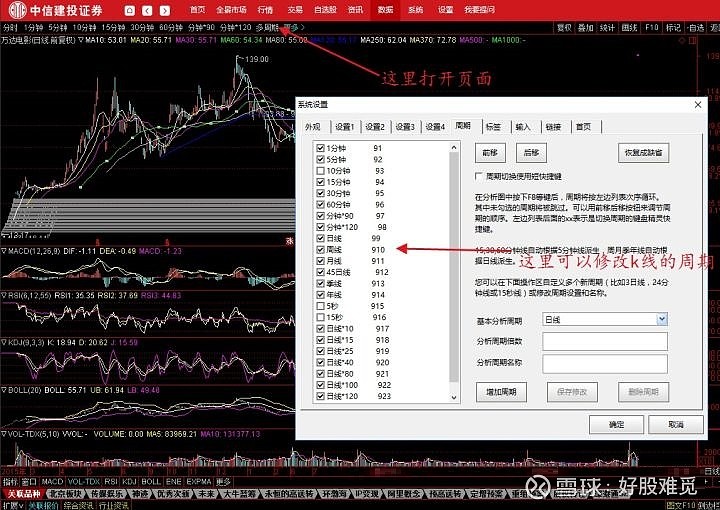This screenshot has width=720, height=510.
Task: Switch chart period to 30分钟
Action: [x=142, y=28]
